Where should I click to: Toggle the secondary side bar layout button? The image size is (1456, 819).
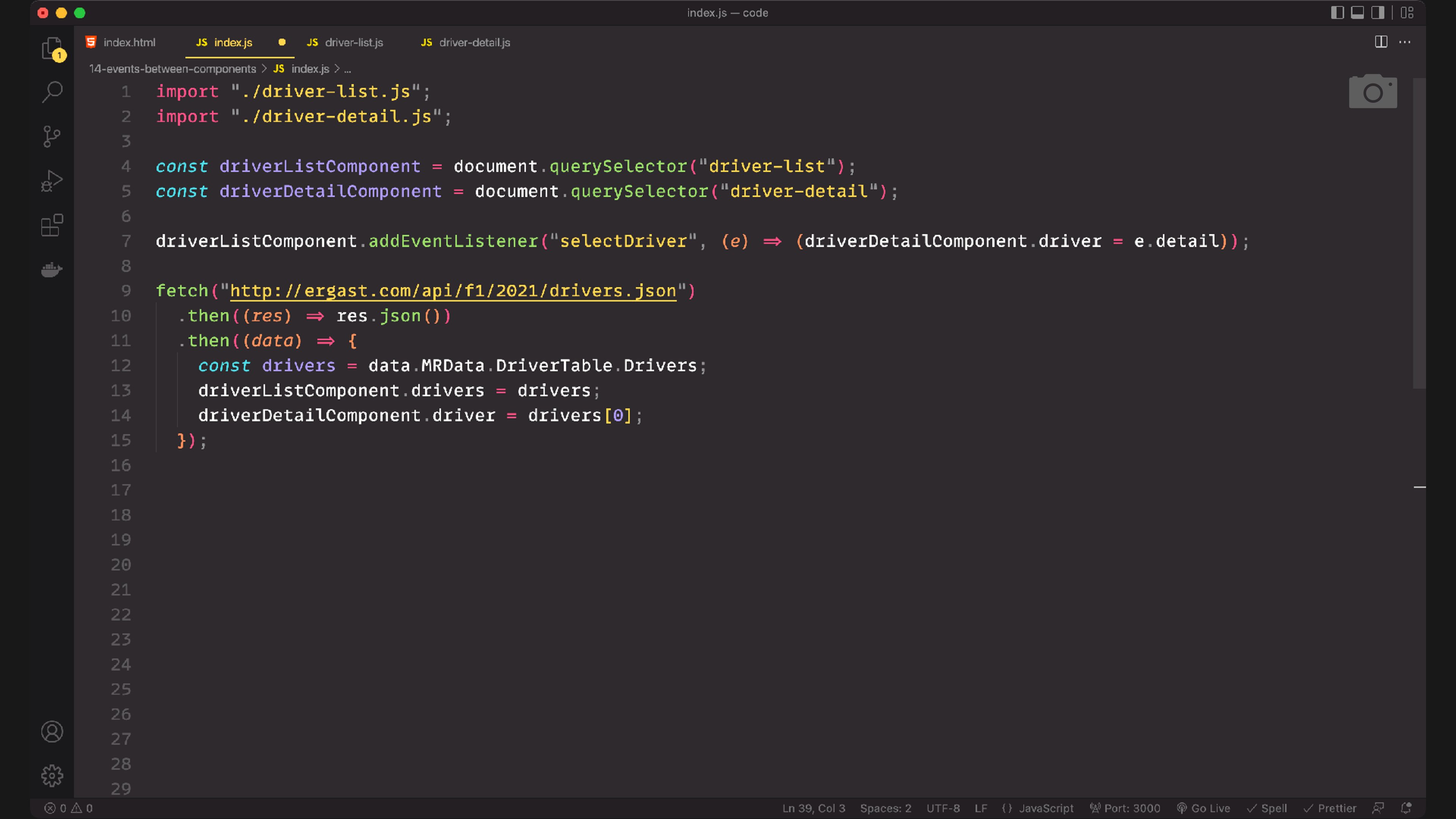[x=1378, y=13]
